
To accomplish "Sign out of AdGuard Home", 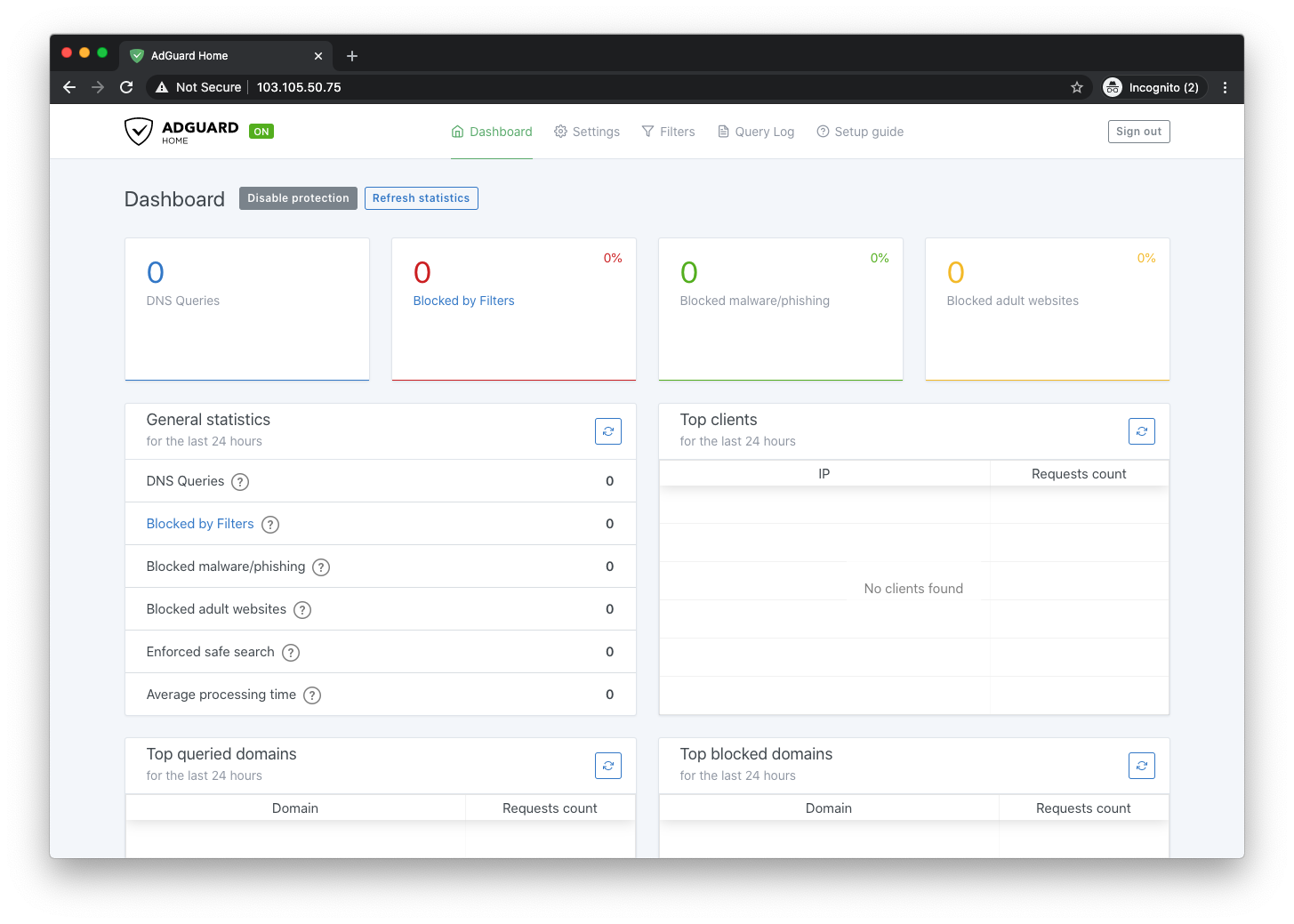I will click(x=1138, y=132).
